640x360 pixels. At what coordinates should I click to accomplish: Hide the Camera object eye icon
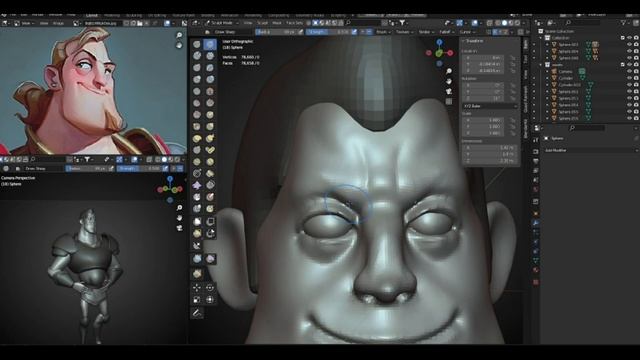(x=629, y=71)
